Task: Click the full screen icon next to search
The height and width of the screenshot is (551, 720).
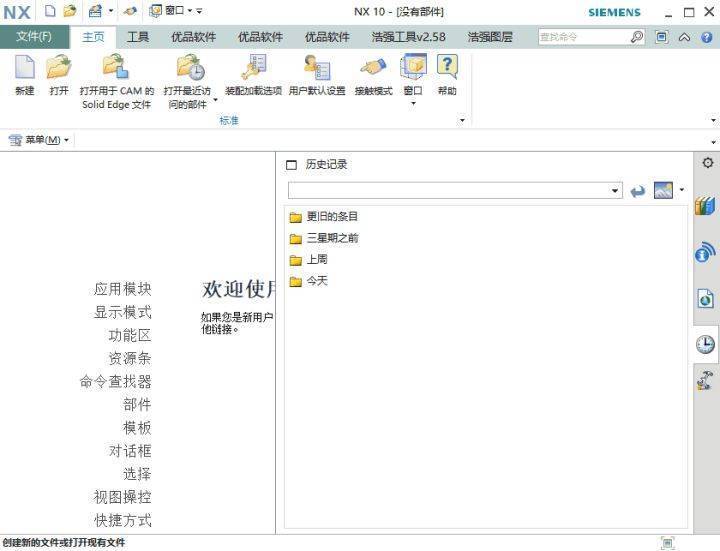Action: (662, 37)
